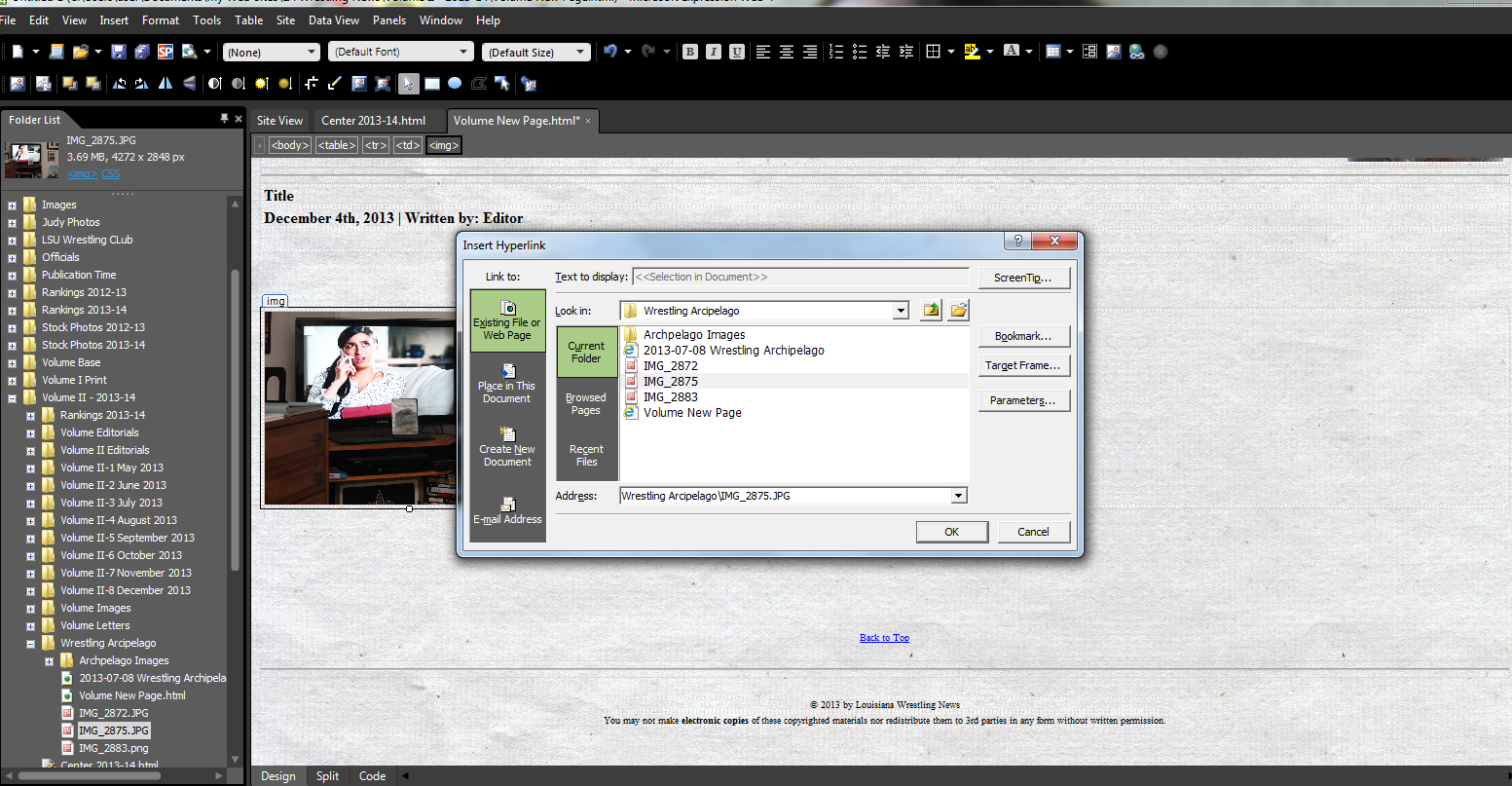This screenshot has height=786, width=1512.
Task: Increase picture contrast
Action: [214, 84]
